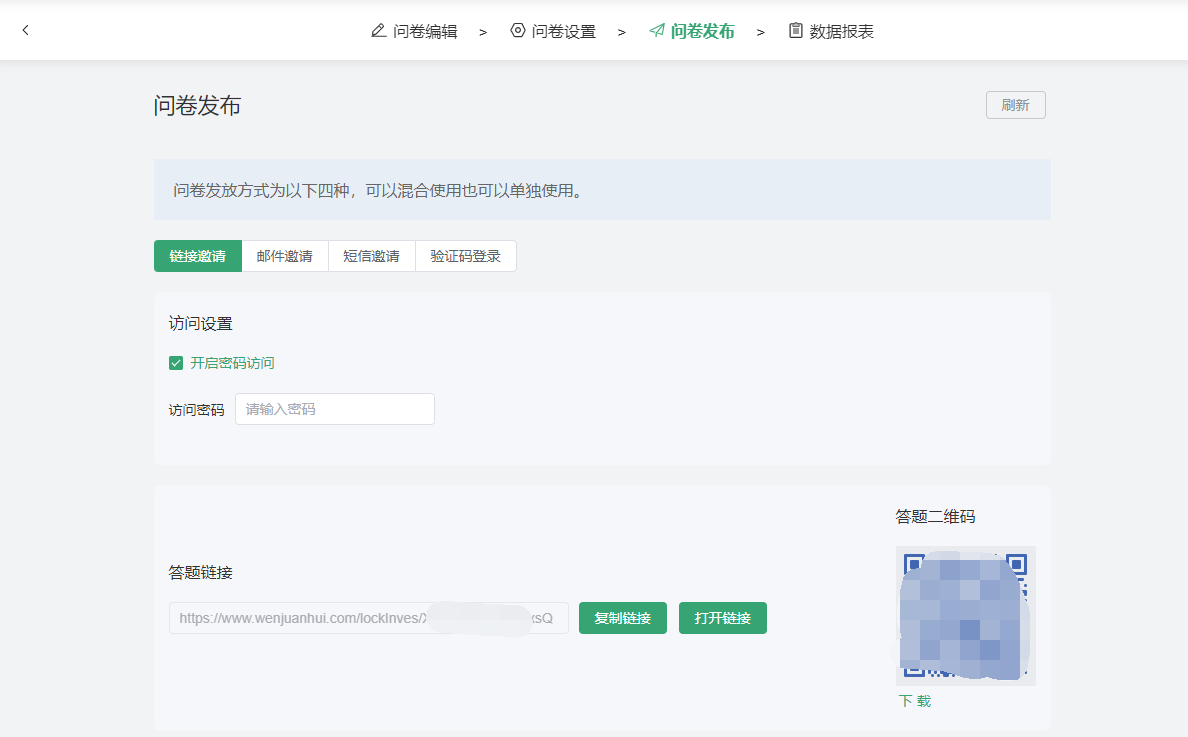Image resolution: width=1188 pixels, height=737 pixels.
Task: Click the paper plane icon beside 问卷发布
Action: [657, 30]
